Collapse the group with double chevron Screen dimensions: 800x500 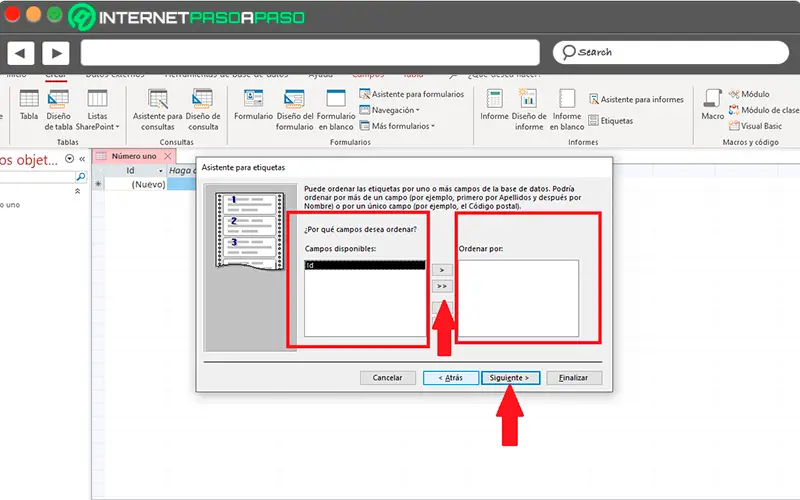tap(78, 191)
